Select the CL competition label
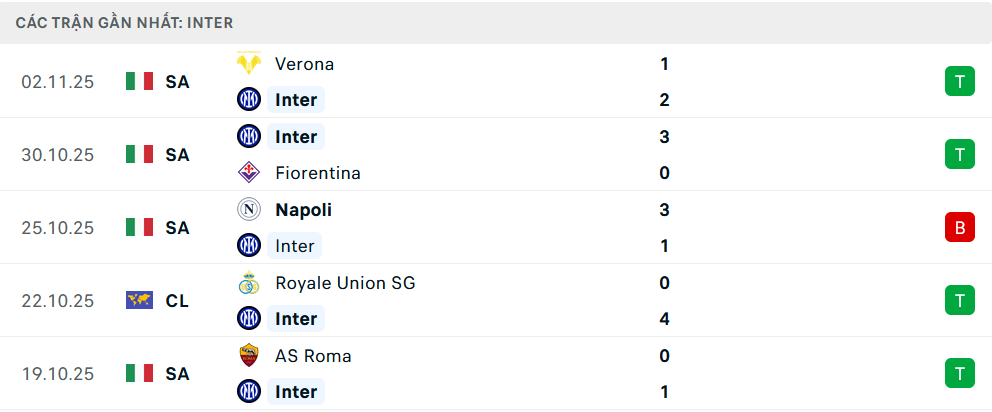The height and width of the screenshot is (412, 992). 177,300
